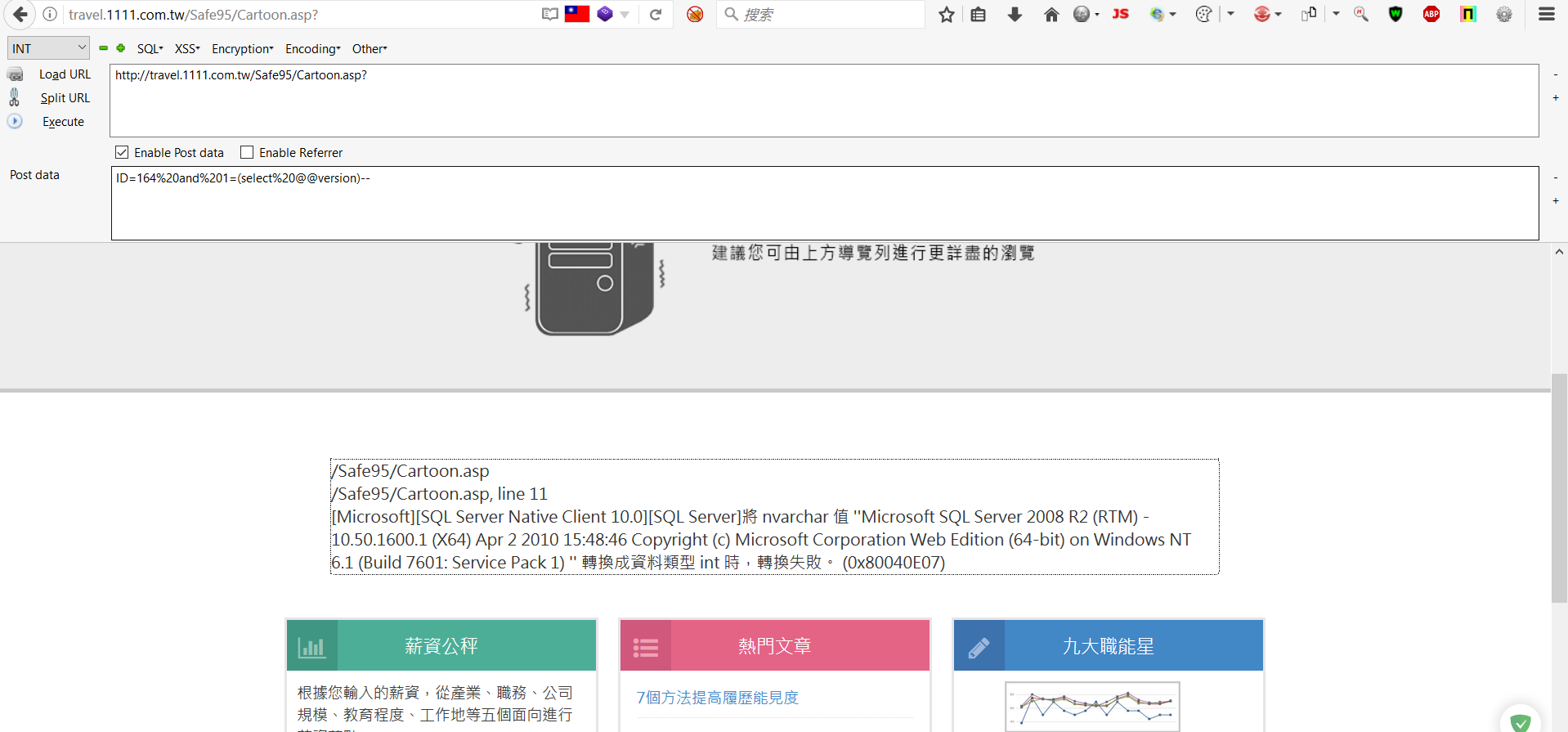Click page scrollbar up arrow
The image size is (1568, 732).
tap(1559, 252)
